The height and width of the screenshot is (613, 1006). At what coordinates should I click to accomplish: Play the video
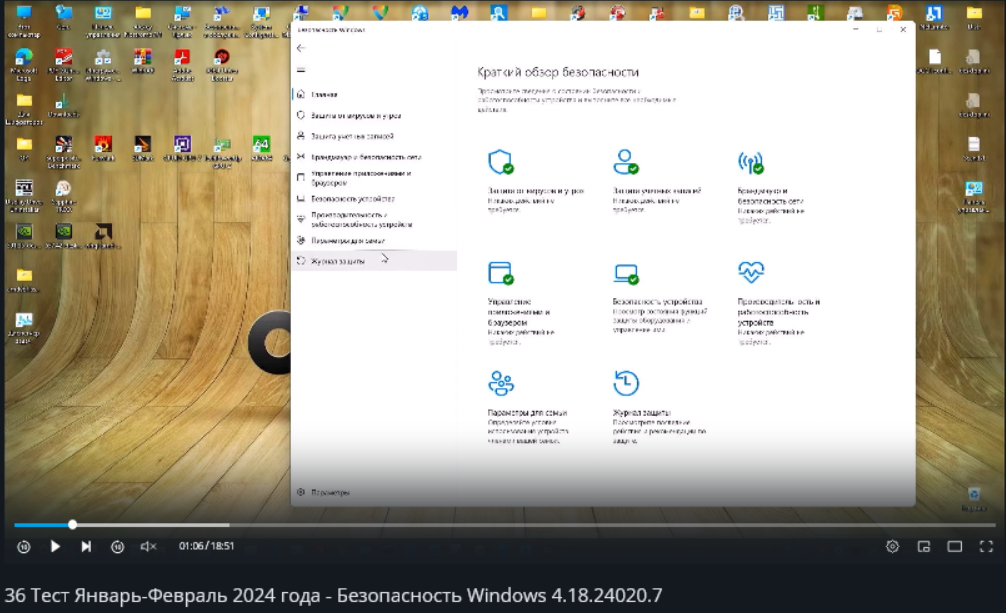click(55, 546)
